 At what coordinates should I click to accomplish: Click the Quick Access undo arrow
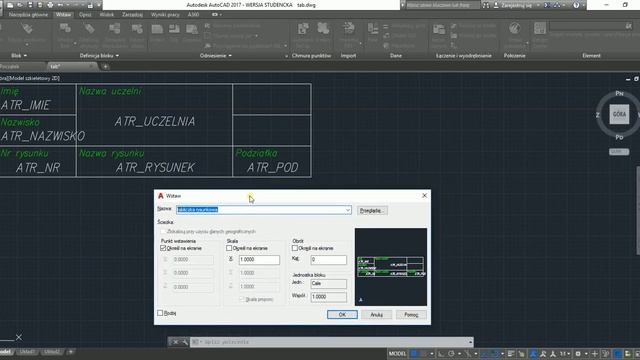(60, 5)
